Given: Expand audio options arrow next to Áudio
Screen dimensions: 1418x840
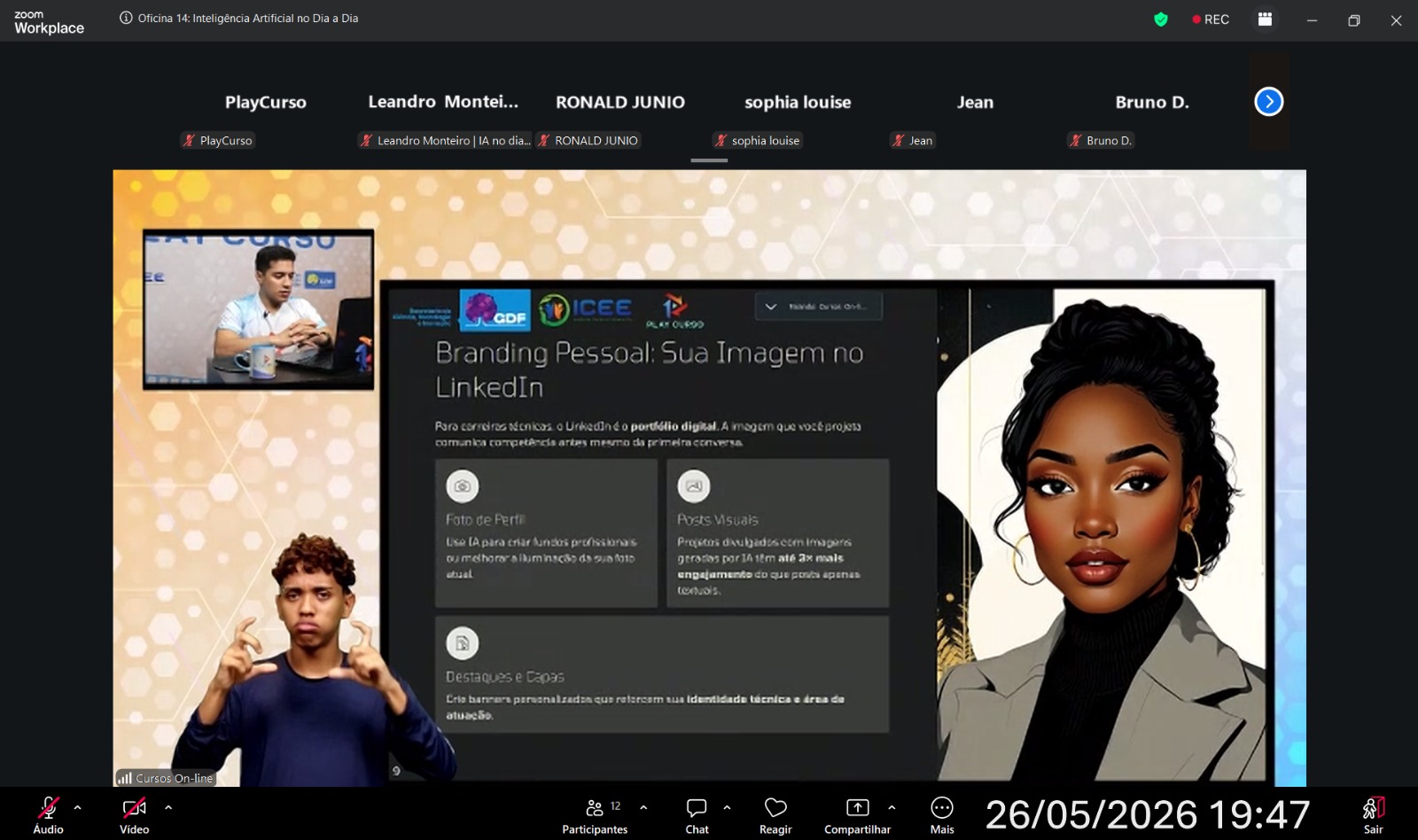Looking at the screenshot, I should (x=78, y=808).
